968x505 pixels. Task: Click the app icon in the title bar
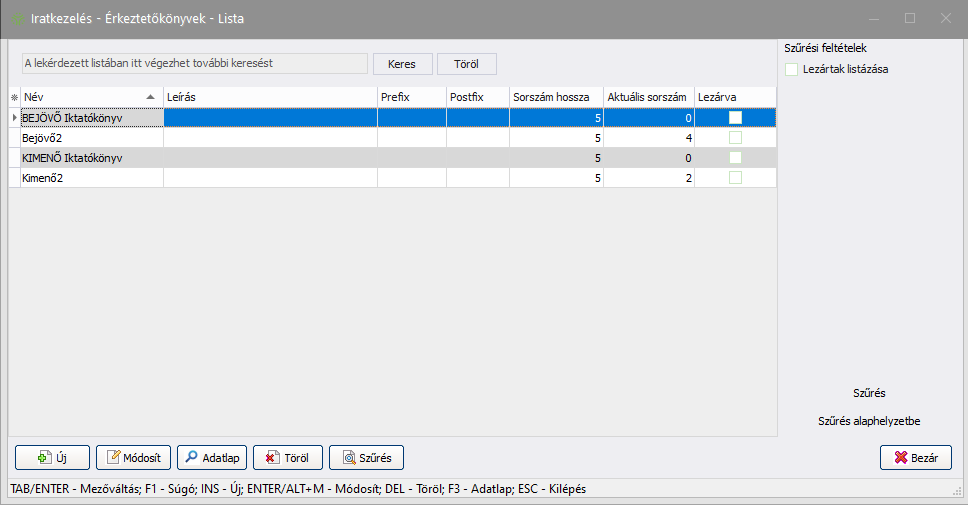click(17, 19)
